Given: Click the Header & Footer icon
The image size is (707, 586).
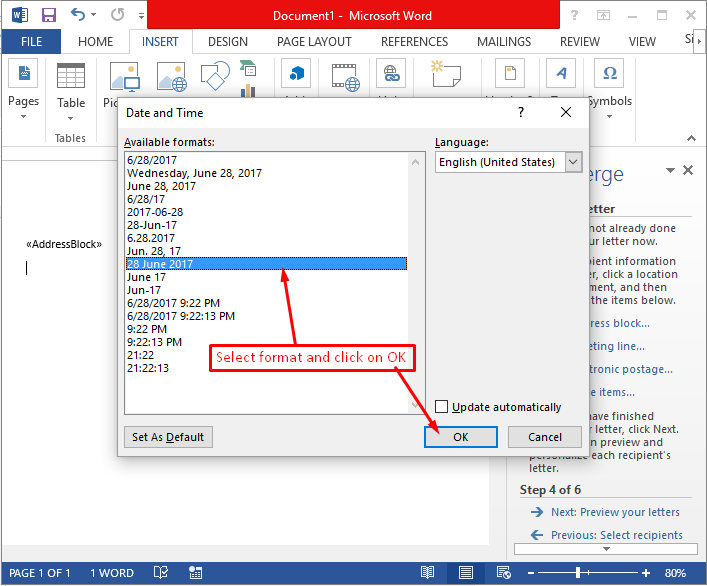Looking at the screenshot, I should coord(510,73).
